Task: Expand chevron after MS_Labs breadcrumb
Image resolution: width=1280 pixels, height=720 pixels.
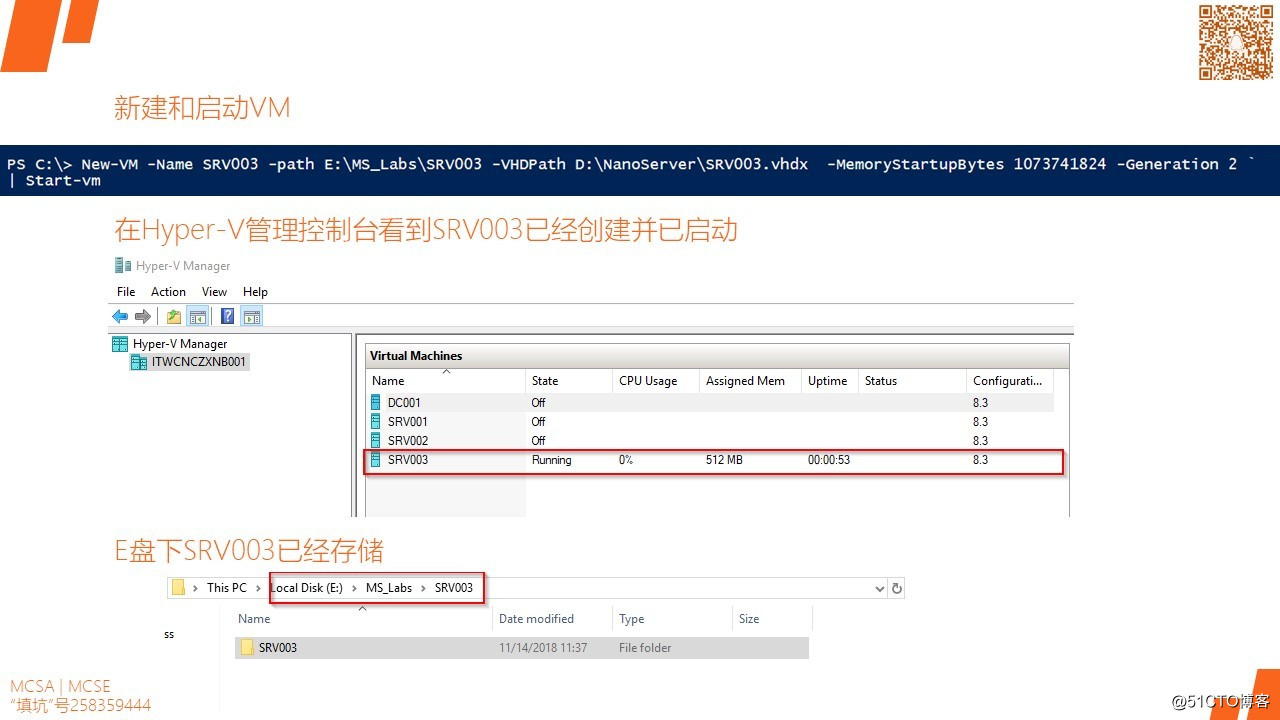Action: (x=424, y=588)
